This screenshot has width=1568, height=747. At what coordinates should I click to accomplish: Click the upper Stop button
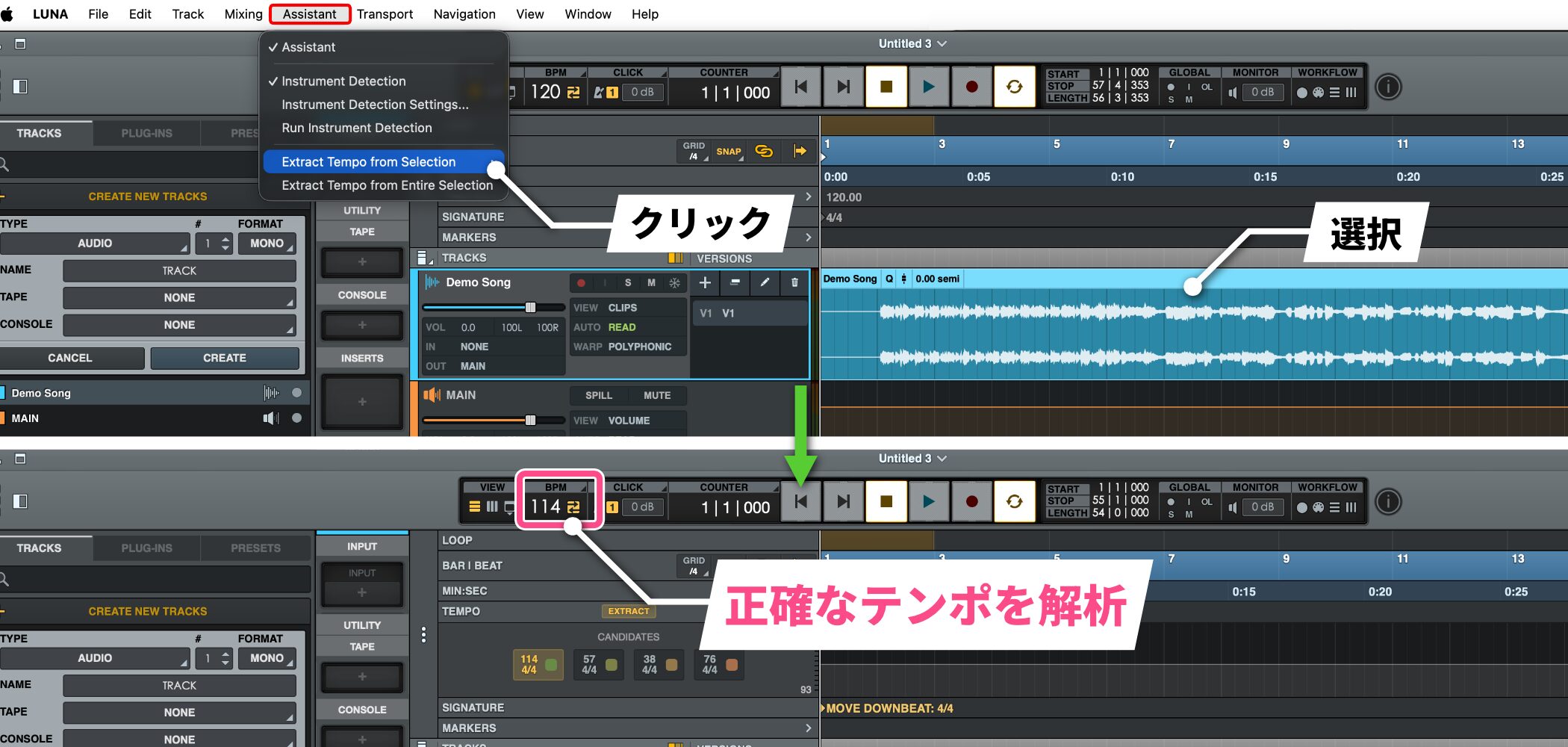pos(886,87)
